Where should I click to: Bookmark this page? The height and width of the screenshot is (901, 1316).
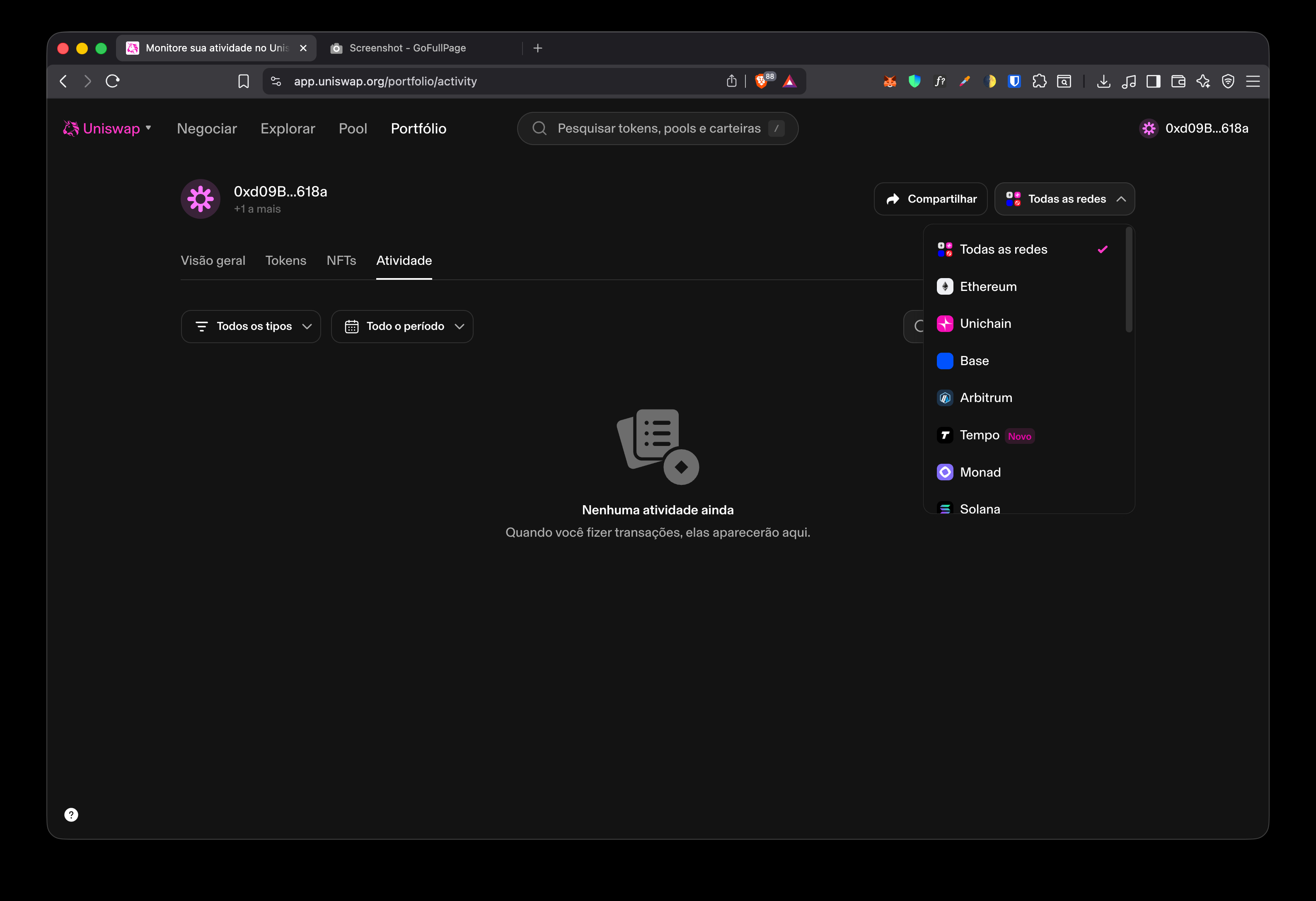click(244, 82)
